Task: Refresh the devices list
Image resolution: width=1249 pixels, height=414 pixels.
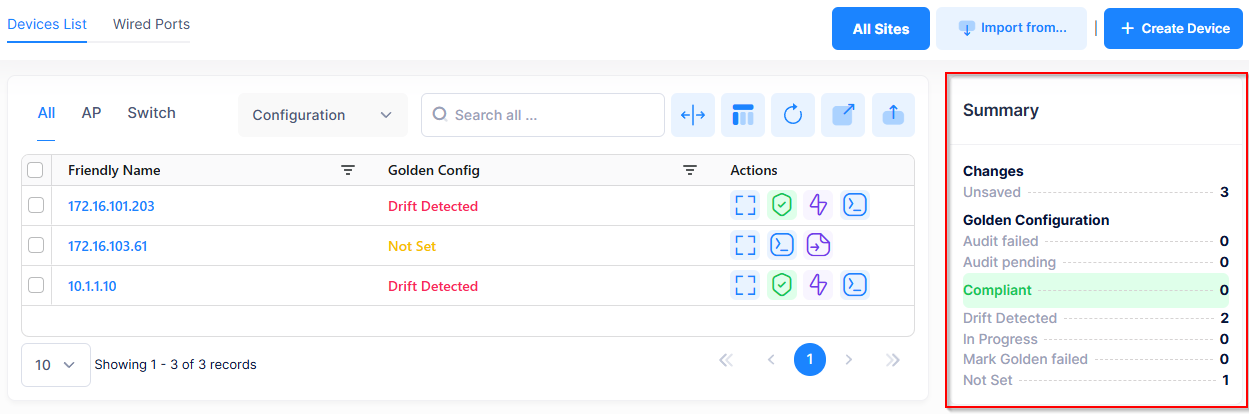Action: 793,115
